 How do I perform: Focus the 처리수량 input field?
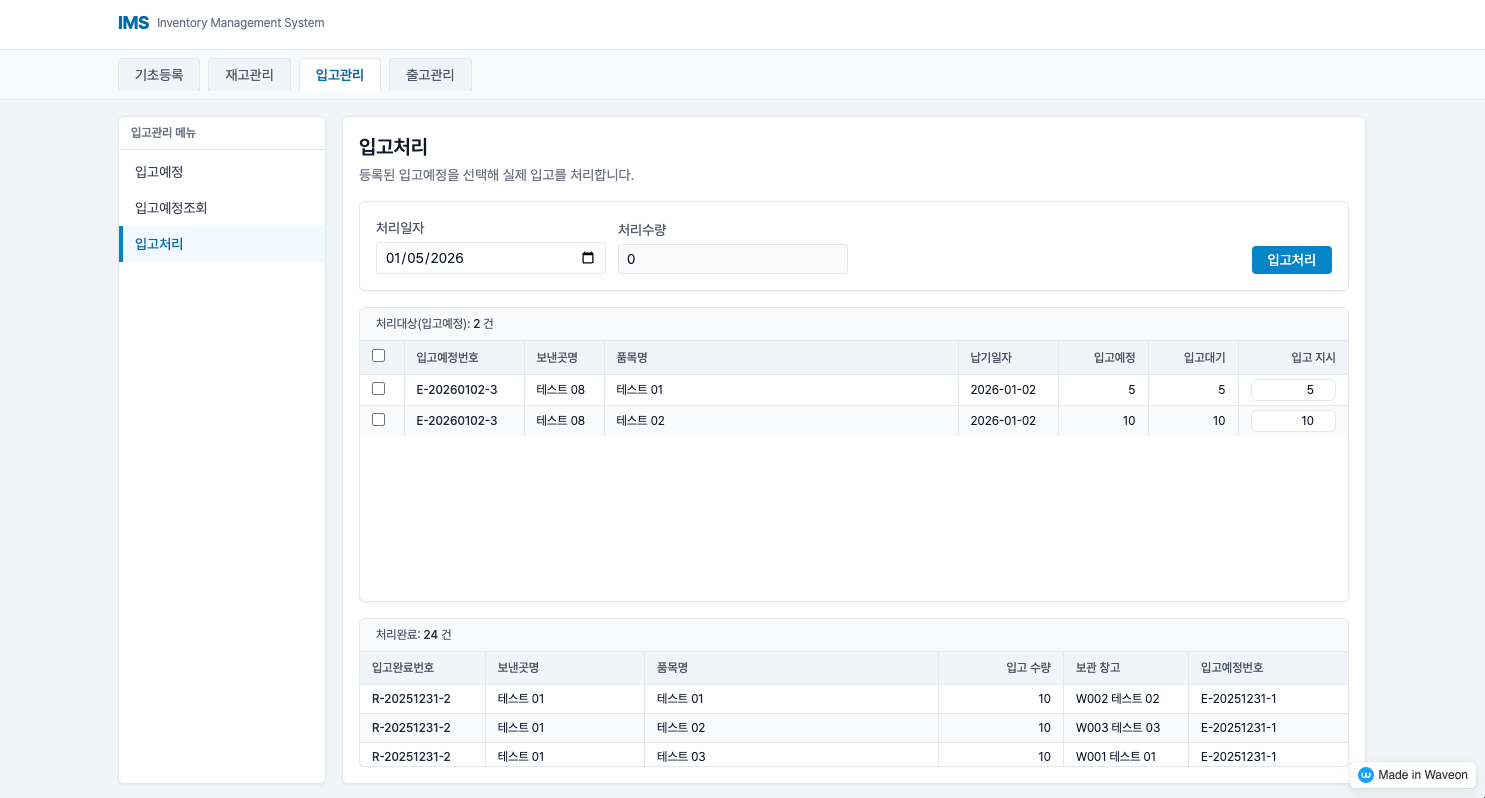pos(732,260)
